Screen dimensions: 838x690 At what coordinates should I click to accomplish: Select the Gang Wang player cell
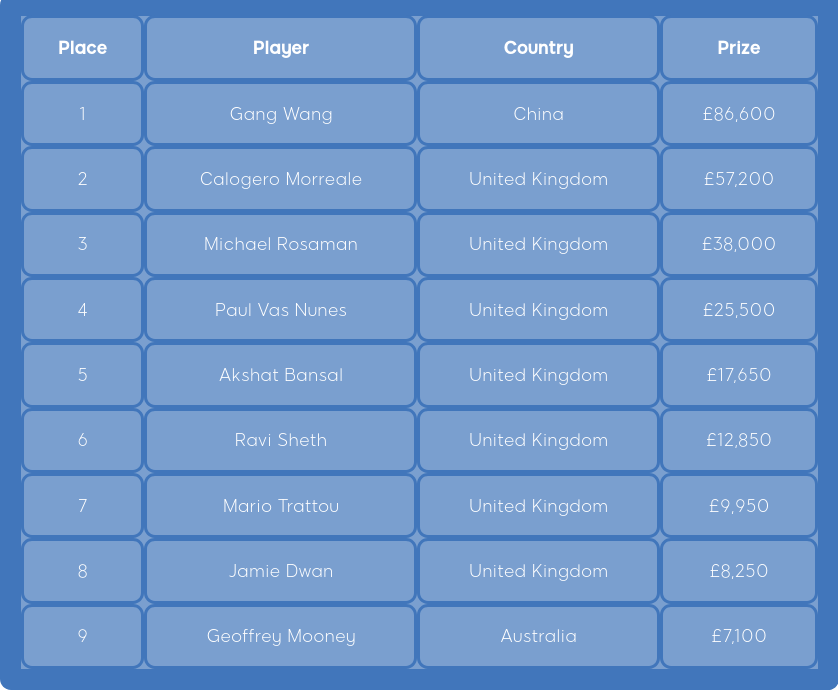coord(280,114)
